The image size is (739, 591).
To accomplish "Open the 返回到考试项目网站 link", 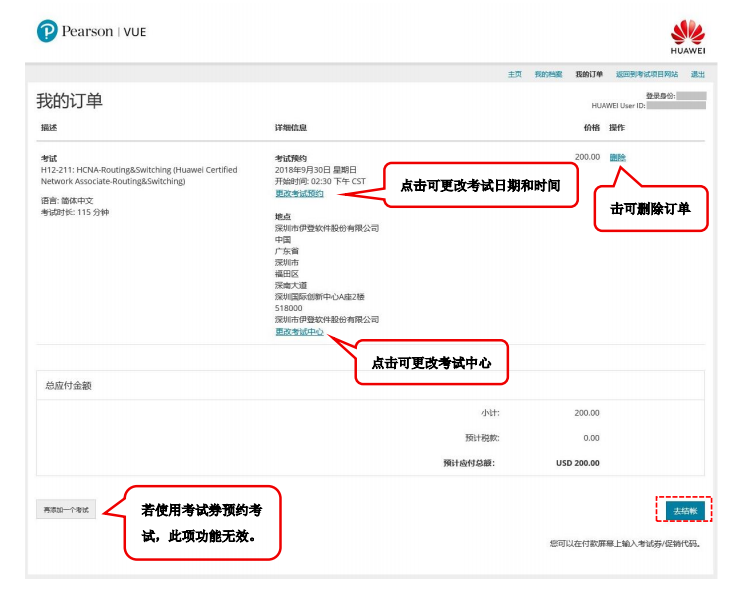I will (646, 74).
